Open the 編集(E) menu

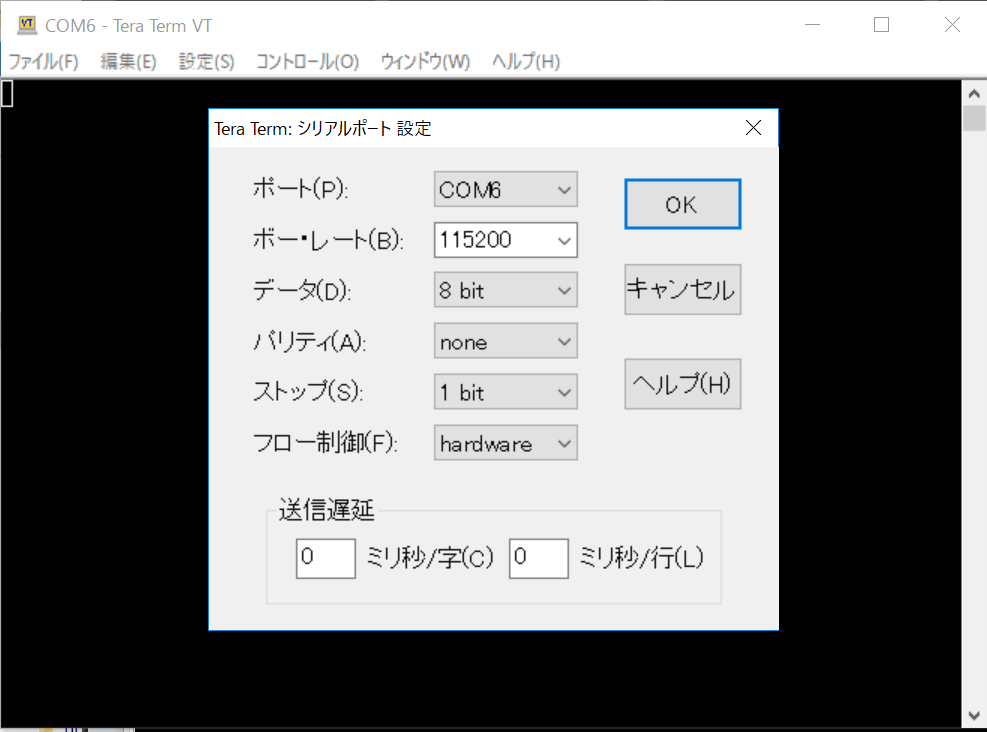128,62
